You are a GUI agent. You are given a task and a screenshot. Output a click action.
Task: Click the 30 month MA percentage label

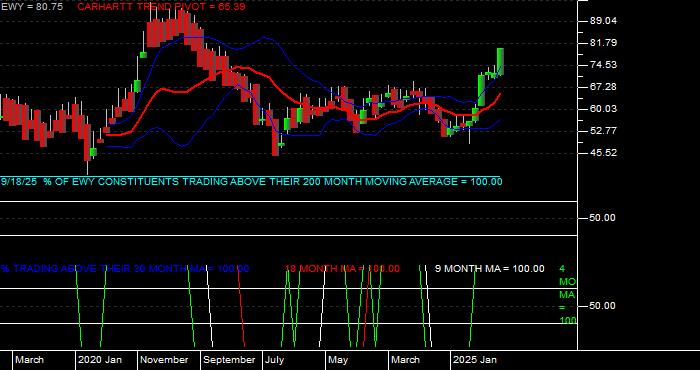tap(125, 269)
